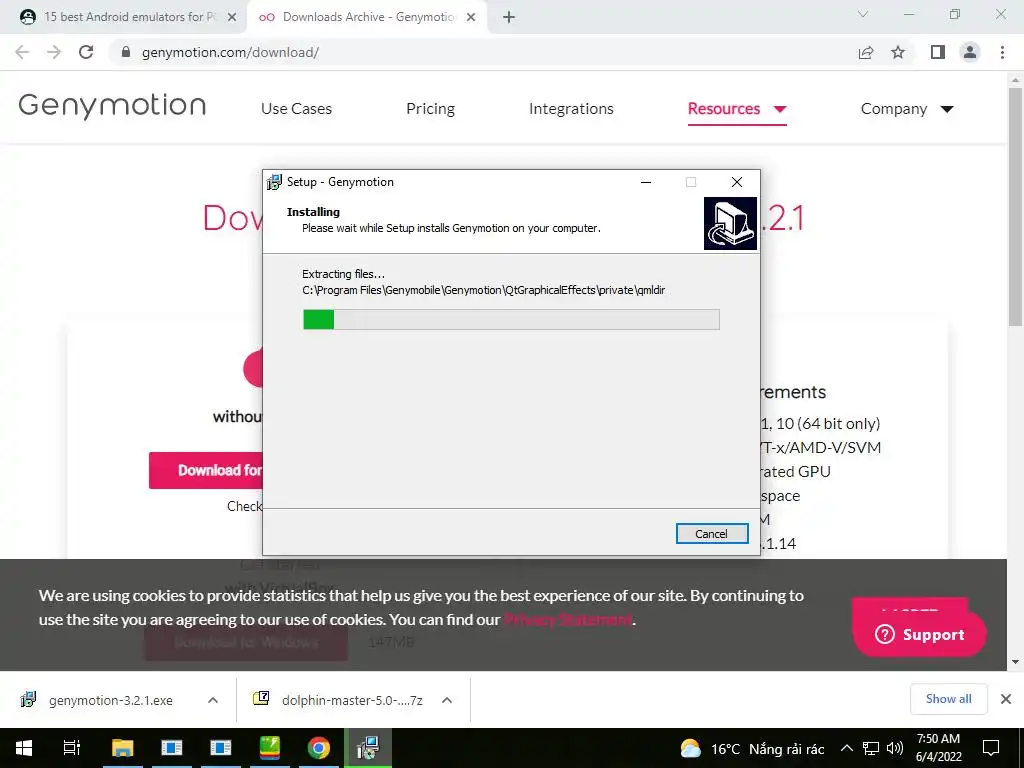Open a new browser tab
Viewport: 1024px width, 768px height.
tap(509, 18)
